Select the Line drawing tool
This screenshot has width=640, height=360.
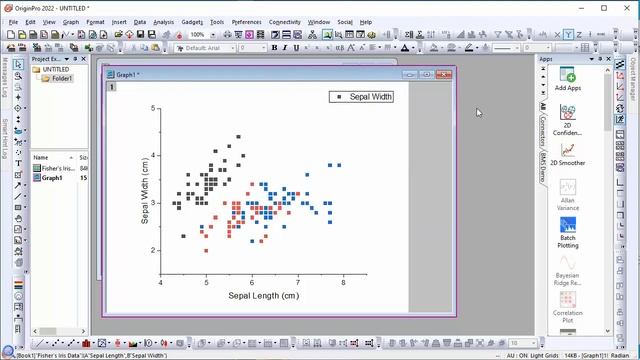[18, 196]
